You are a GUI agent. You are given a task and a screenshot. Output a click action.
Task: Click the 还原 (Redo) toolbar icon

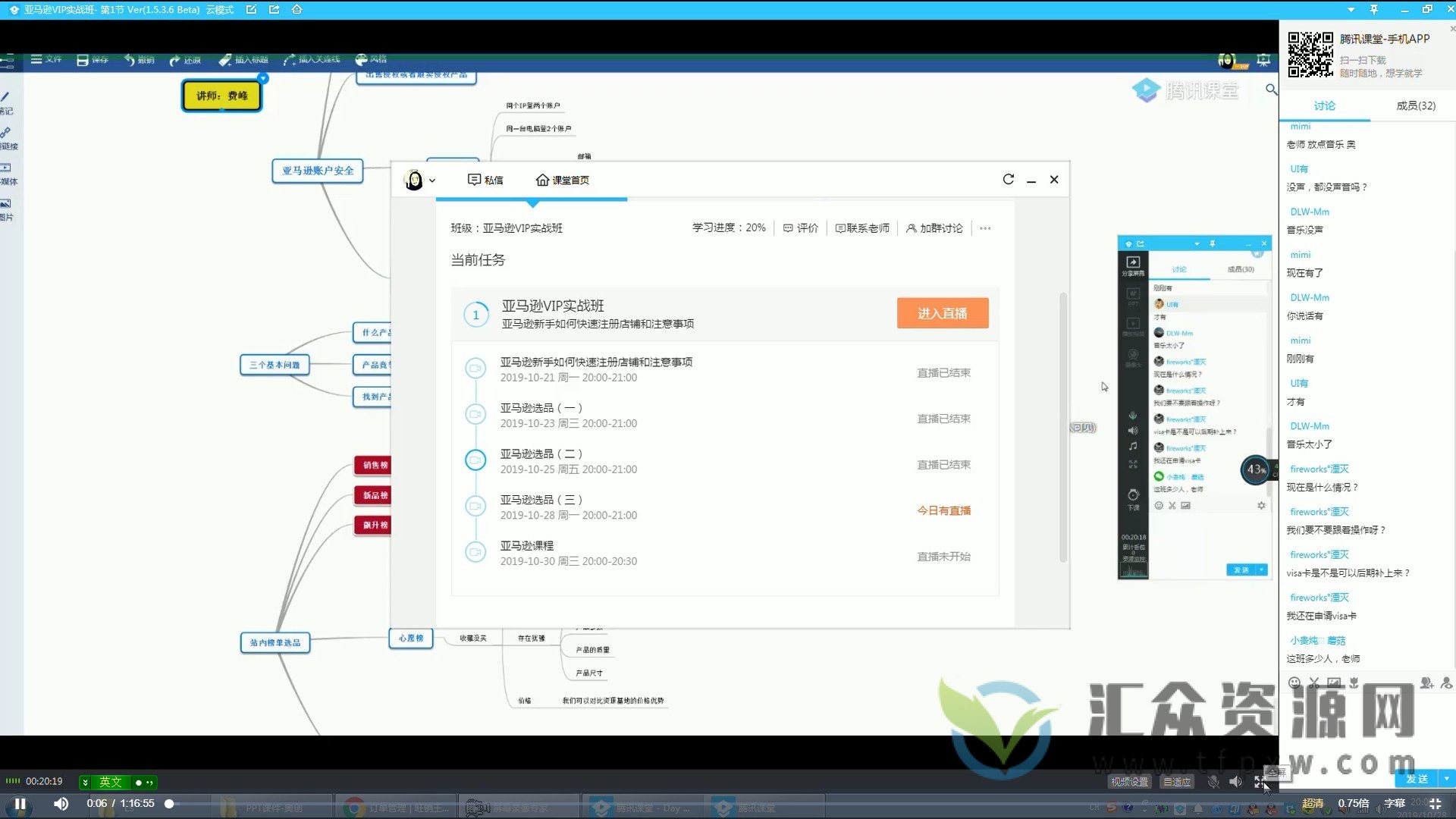click(186, 59)
